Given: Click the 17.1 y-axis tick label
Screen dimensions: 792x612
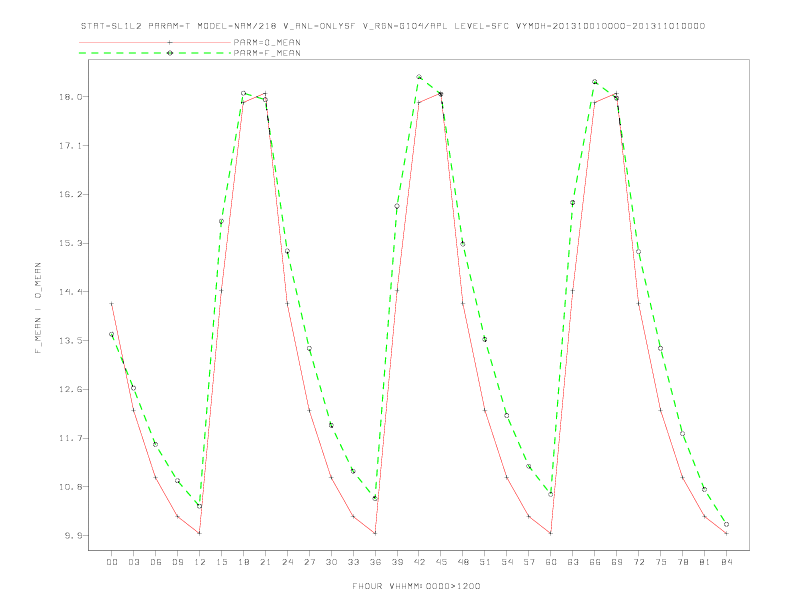Looking at the screenshot, I should click(71, 145).
